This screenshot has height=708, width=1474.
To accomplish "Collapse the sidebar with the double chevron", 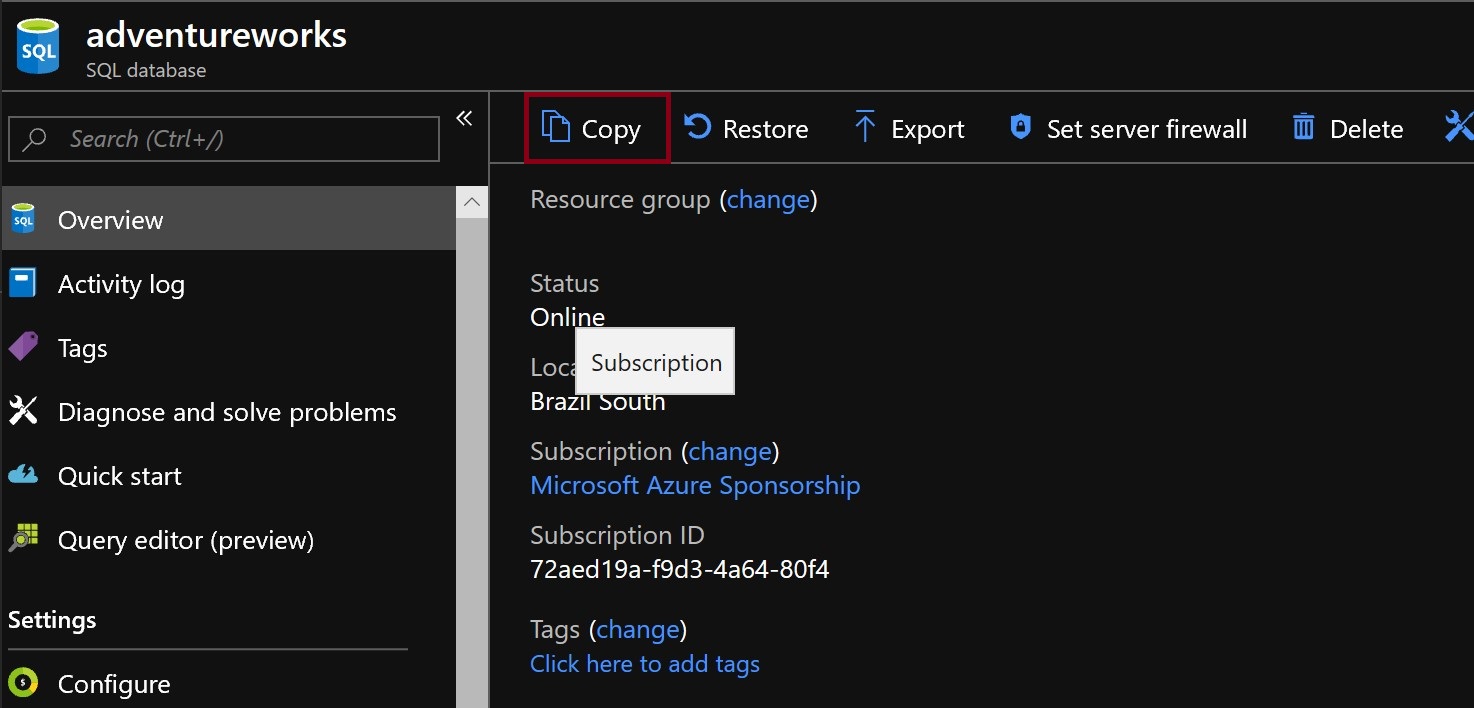I will click(464, 118).
